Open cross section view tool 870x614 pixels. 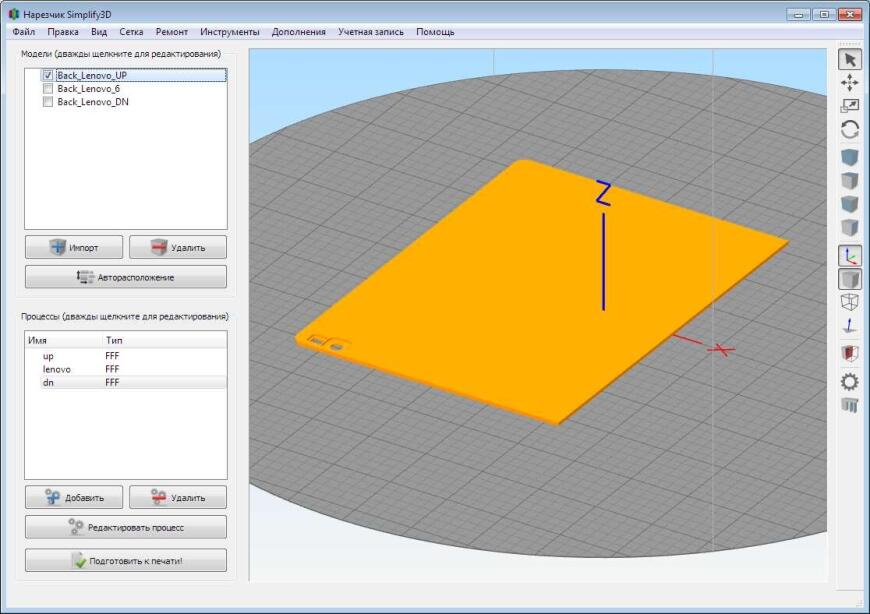849,353
